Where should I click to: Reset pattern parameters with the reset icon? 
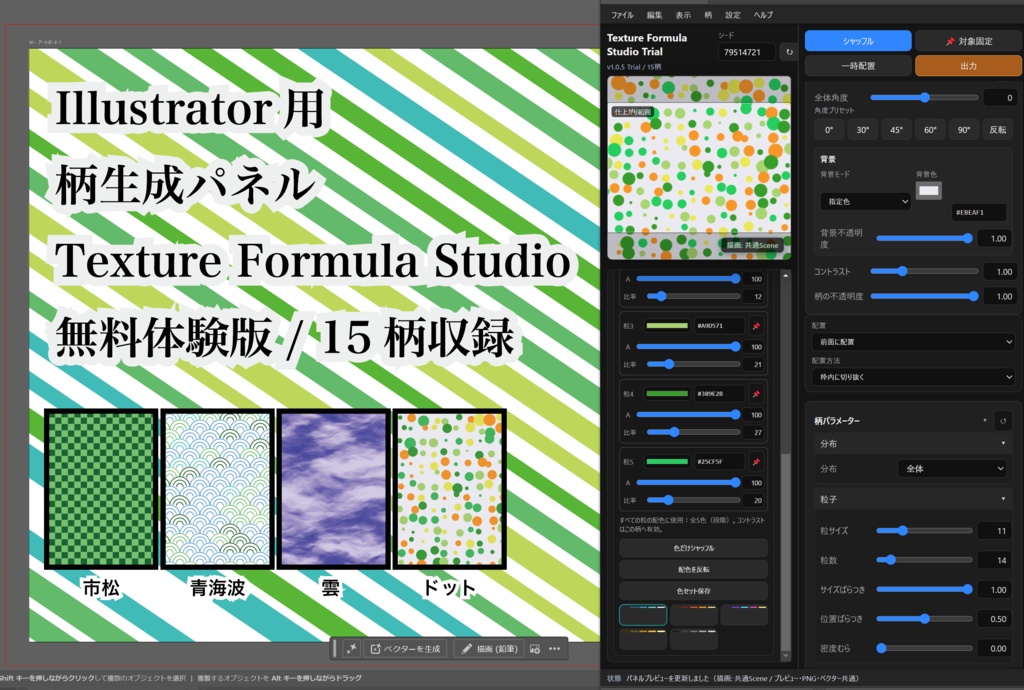(1003, 421)
